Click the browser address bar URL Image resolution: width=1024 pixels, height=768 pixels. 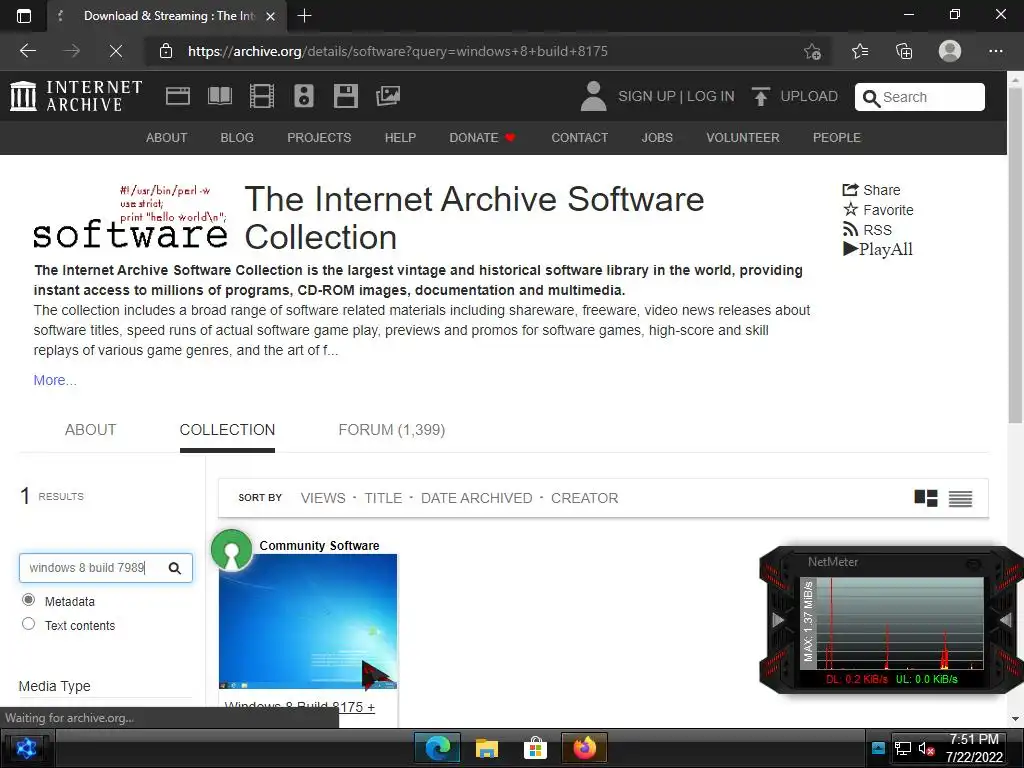[x=398, y=51]
